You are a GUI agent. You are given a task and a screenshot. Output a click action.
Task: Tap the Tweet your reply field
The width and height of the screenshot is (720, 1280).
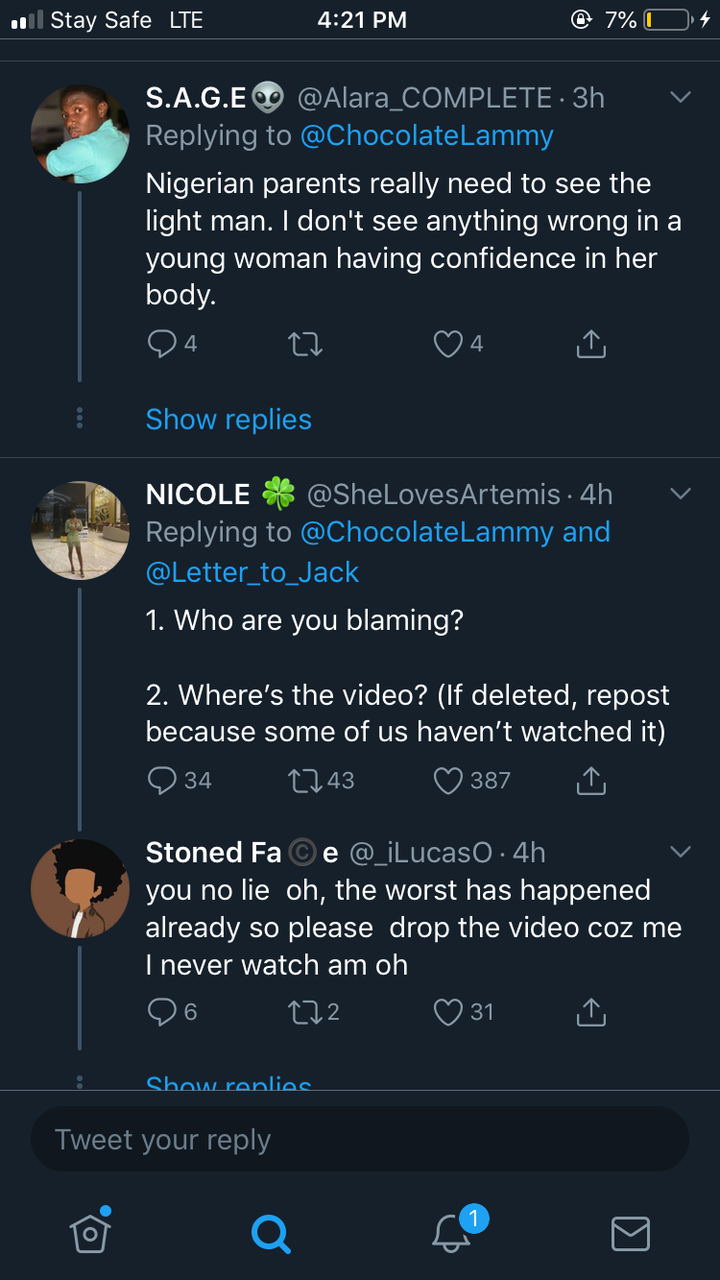coord(360,1139)
